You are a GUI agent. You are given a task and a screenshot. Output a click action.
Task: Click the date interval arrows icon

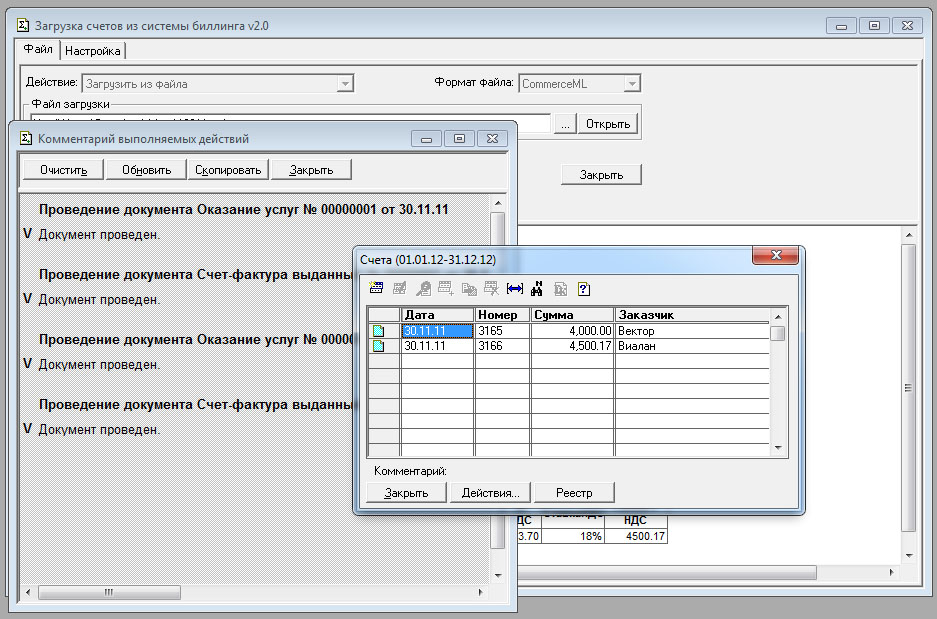point(515,289)
